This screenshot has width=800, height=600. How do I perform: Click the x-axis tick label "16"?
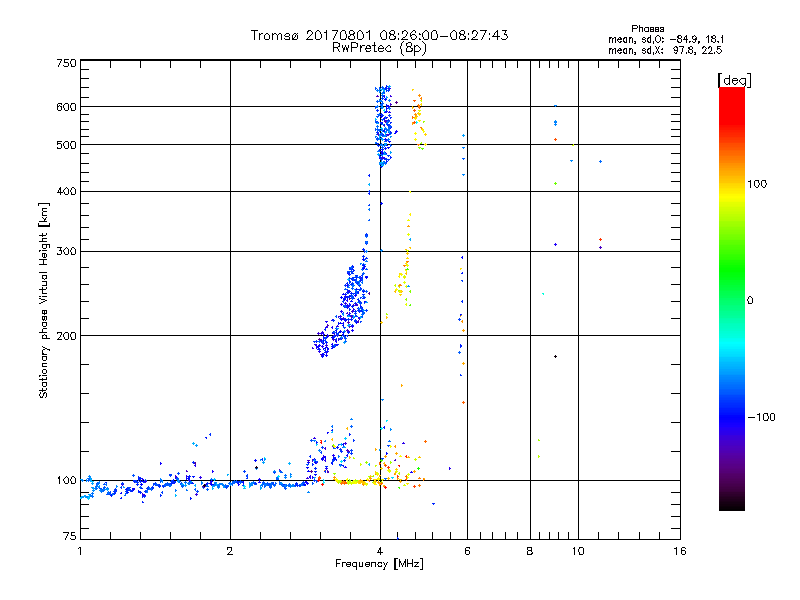tap(680, 551)
